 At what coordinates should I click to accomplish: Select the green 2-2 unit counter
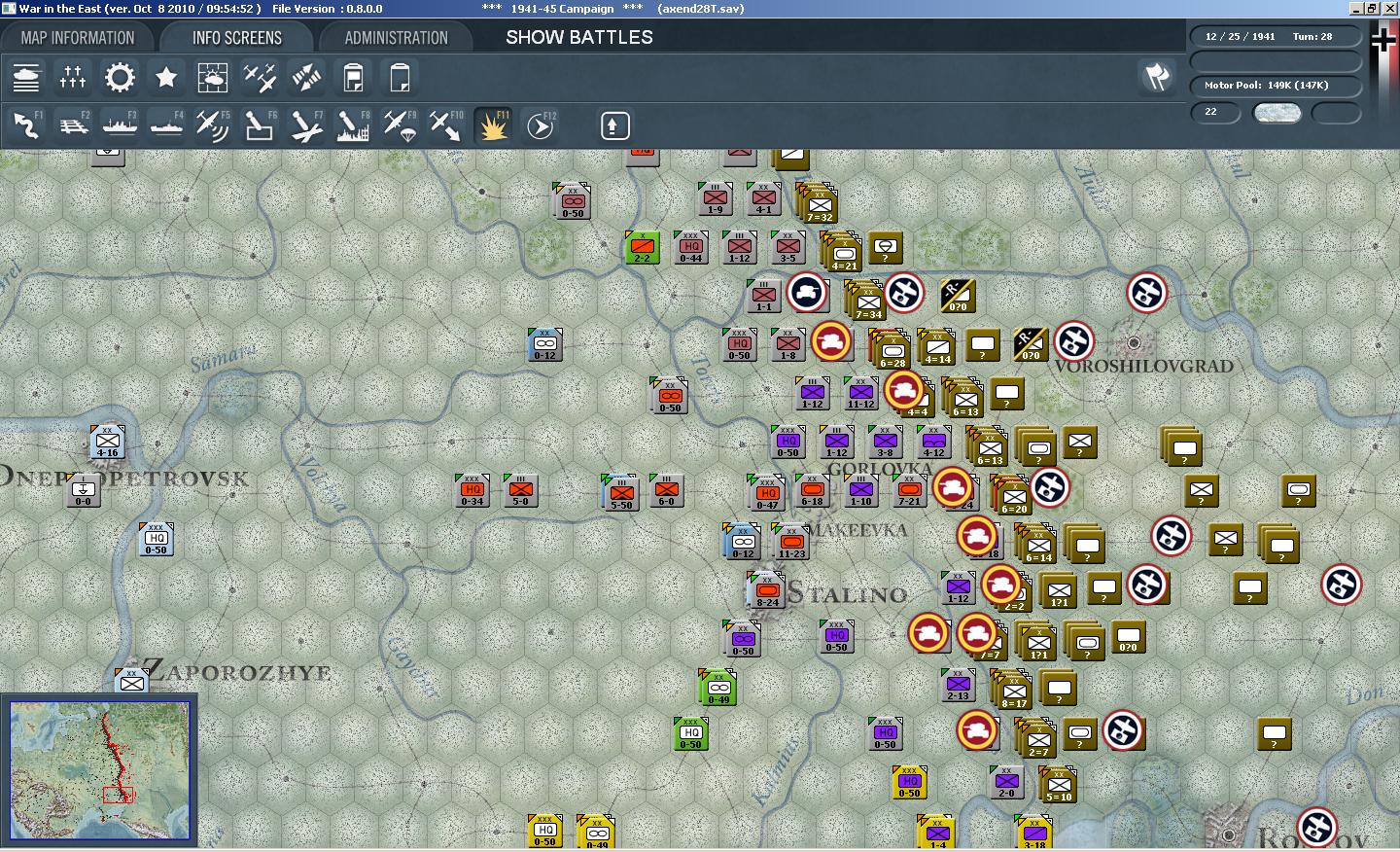pyautogui.click(x=643, y=247)
